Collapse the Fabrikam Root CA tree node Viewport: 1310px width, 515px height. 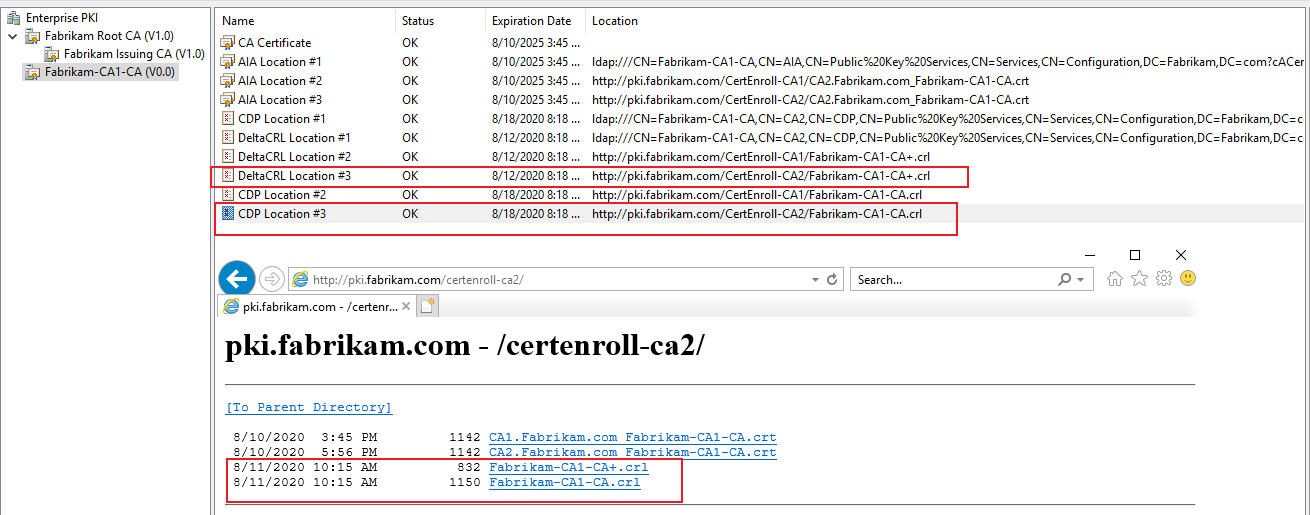[12, 36]
